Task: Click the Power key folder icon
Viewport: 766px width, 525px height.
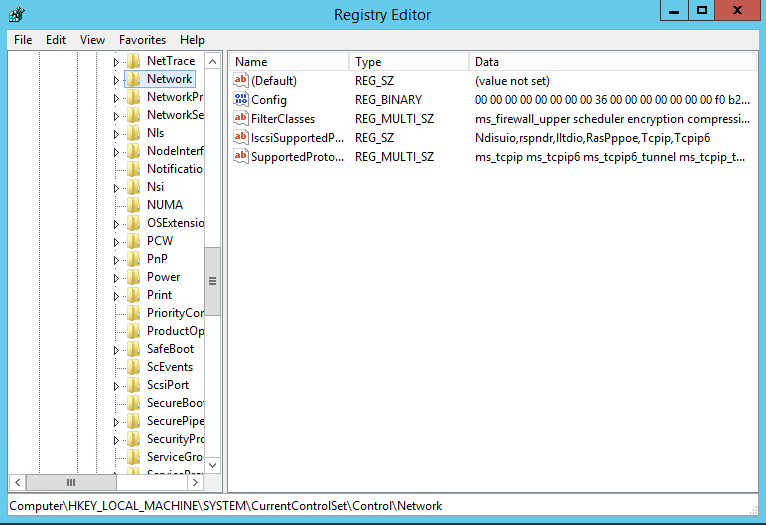Action: (x=133, y=277)
